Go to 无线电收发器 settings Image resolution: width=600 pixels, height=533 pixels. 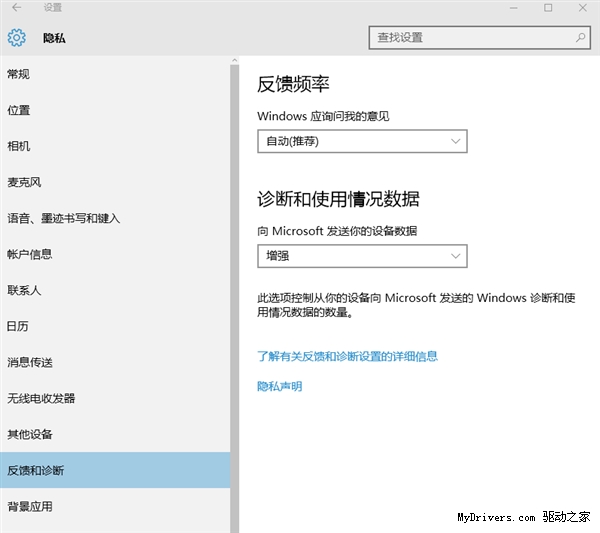(41, 398)
